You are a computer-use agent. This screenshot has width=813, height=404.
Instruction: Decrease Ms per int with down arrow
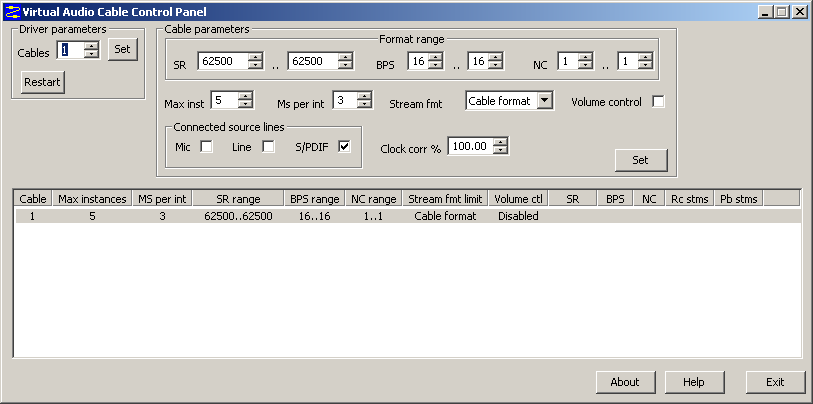point(365,104)
